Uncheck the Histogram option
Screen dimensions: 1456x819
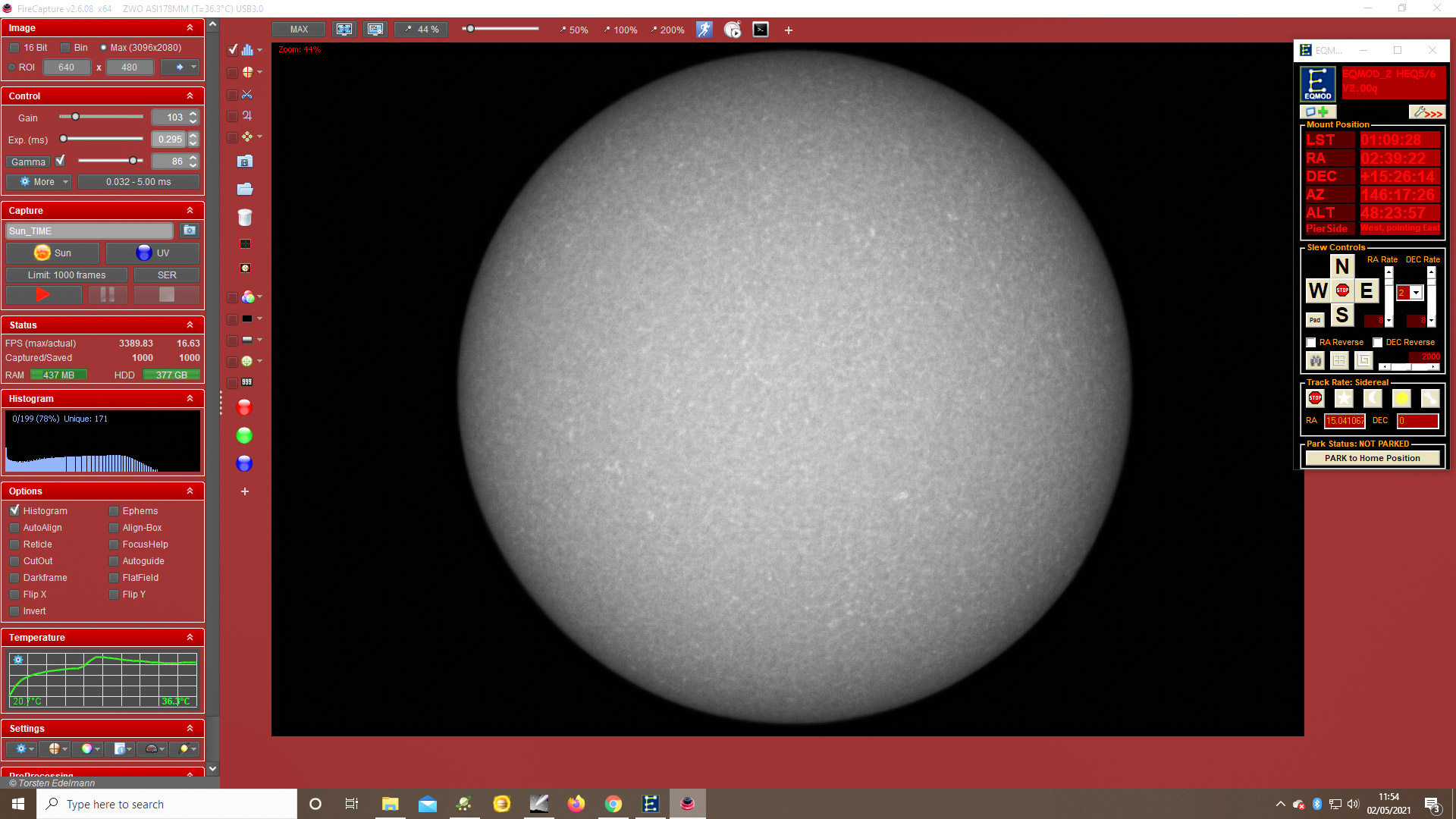point(14,510)
